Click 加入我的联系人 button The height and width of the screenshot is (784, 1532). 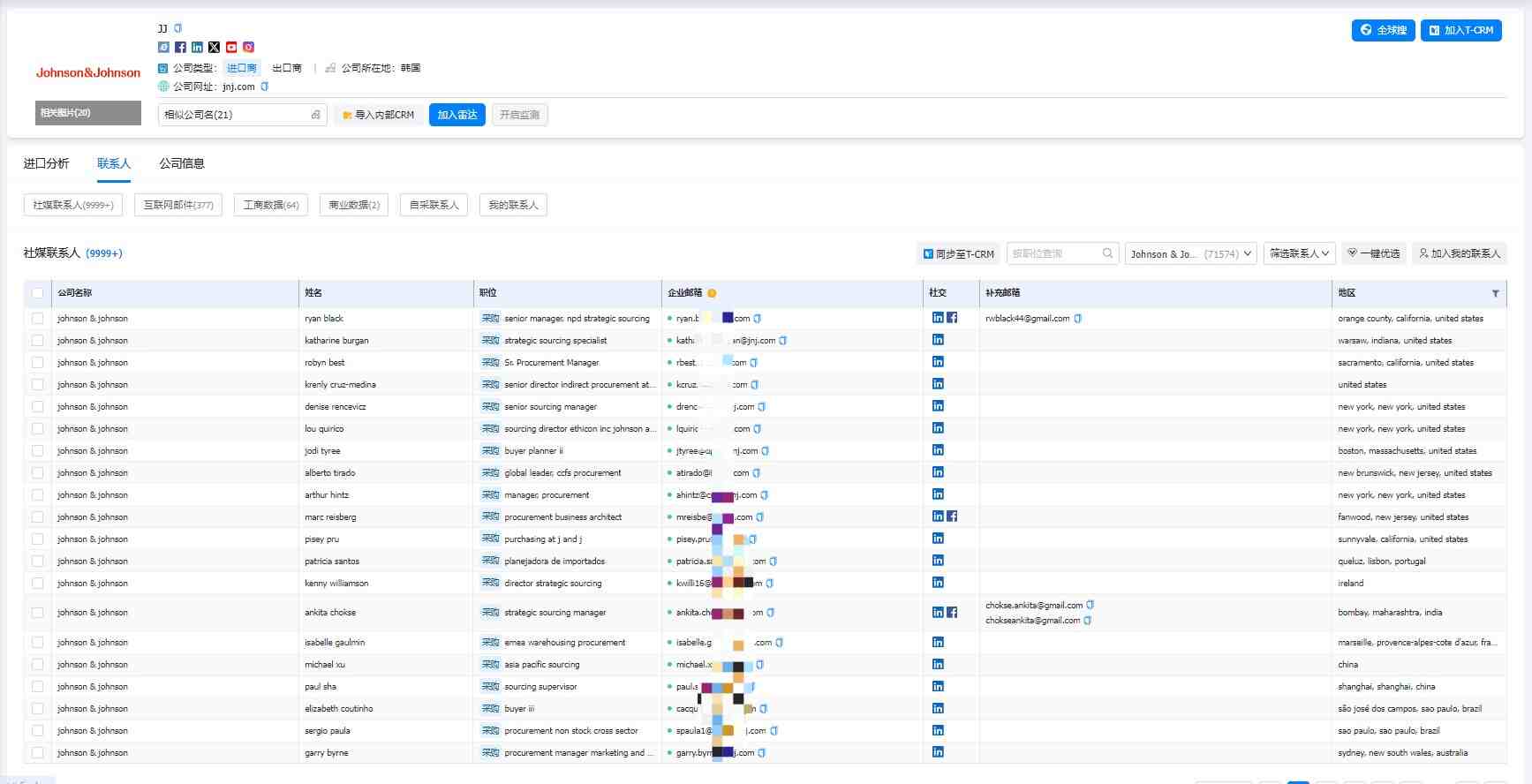click(x=1459, y=253)
